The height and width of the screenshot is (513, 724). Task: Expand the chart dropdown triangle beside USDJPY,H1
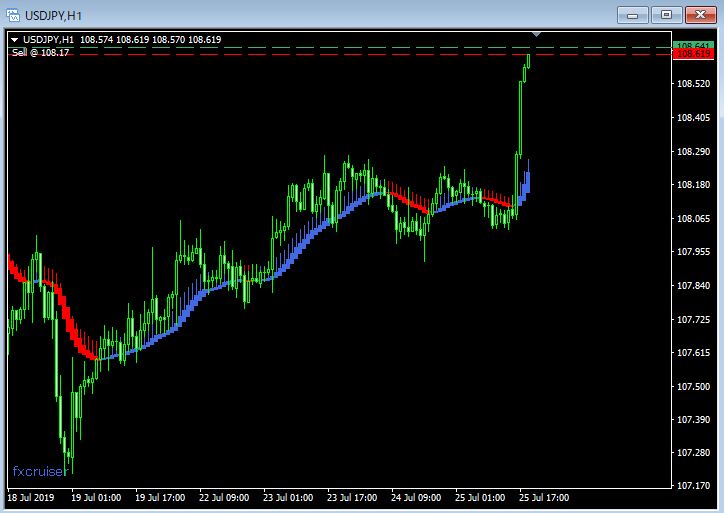[x=14, y=40]
